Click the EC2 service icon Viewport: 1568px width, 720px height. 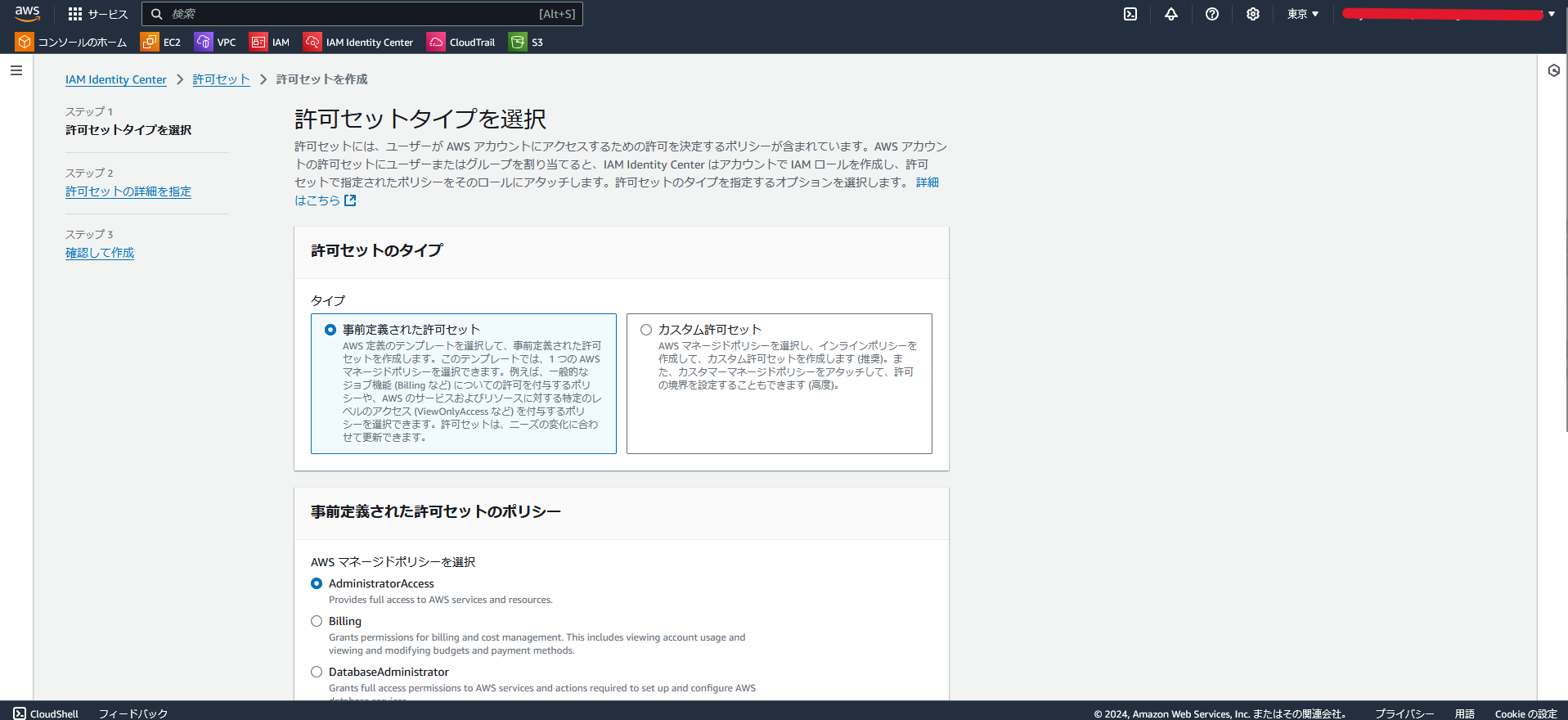coord(150,42)
